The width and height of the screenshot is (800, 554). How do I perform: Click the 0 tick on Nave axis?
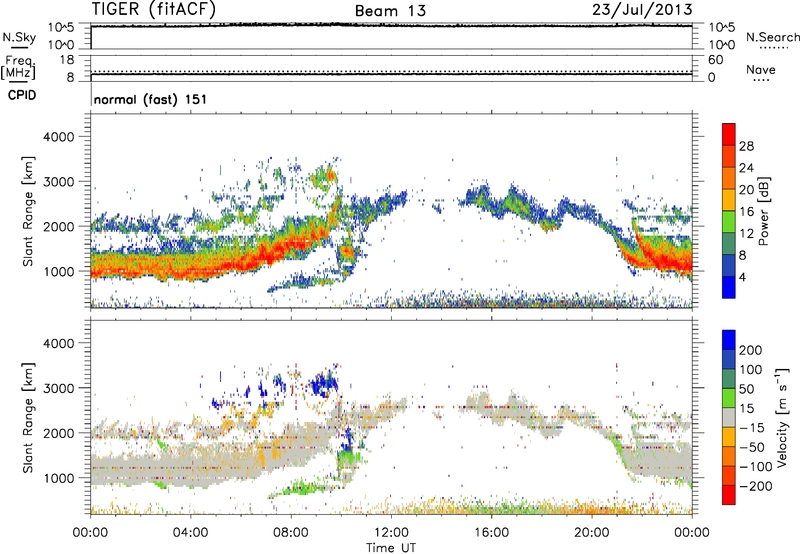(711, 78)
